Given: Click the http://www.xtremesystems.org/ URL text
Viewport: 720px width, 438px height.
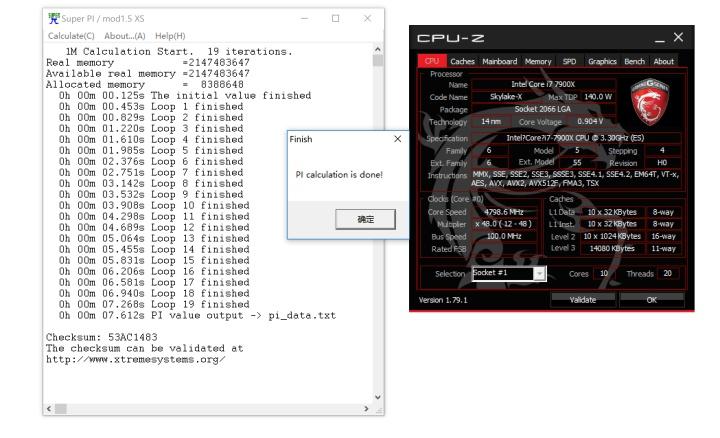Looking at the screenshot, I should point(135,359).
